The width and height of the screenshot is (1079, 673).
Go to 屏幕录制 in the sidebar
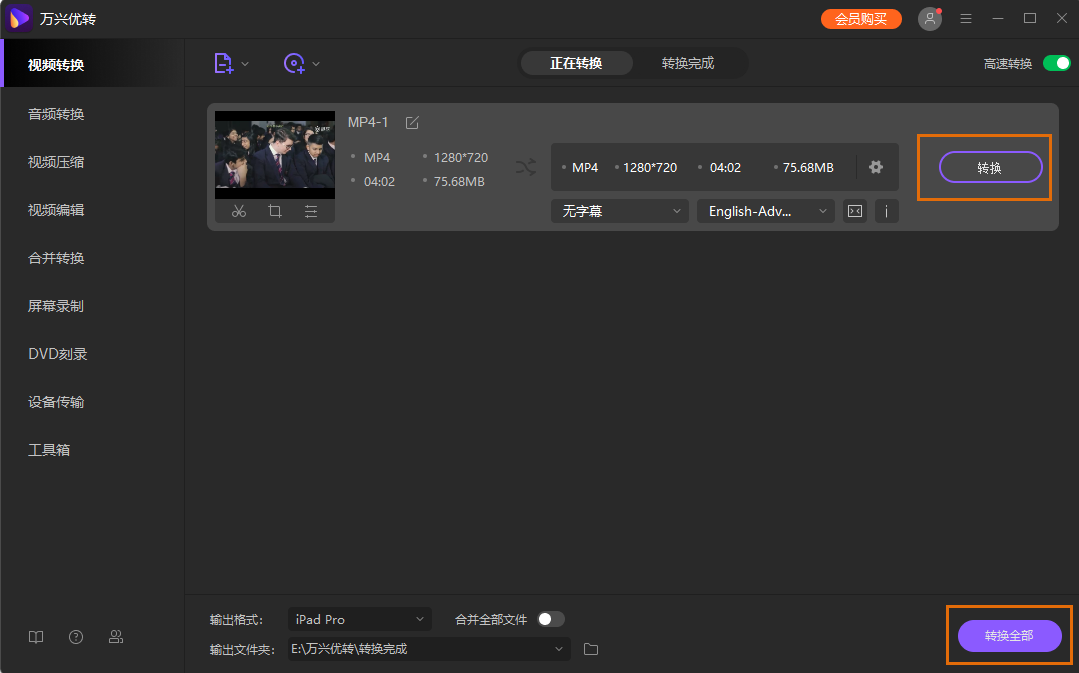pyautogui.click(x=56, y=306)
